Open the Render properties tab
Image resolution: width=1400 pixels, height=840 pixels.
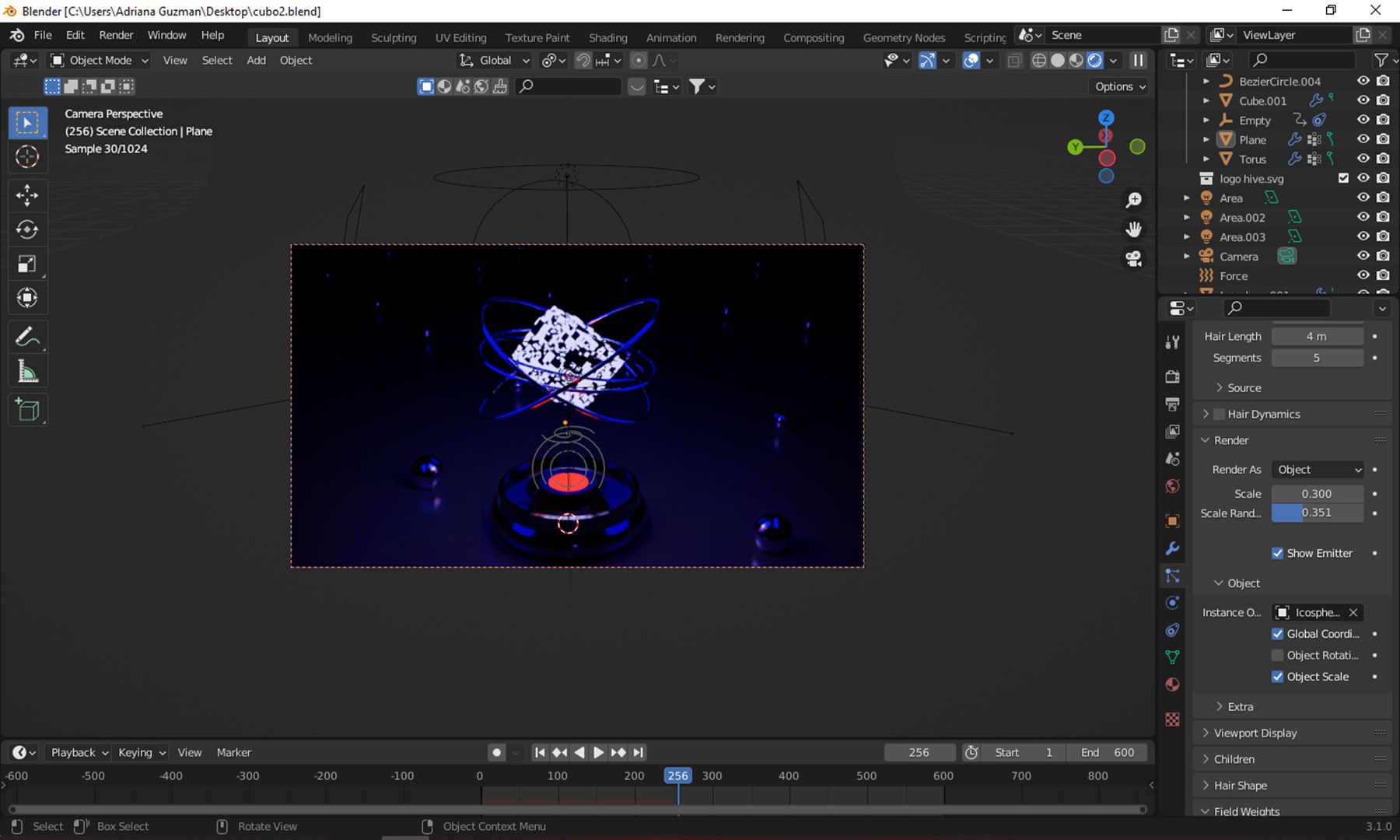tap(1172, 376)
